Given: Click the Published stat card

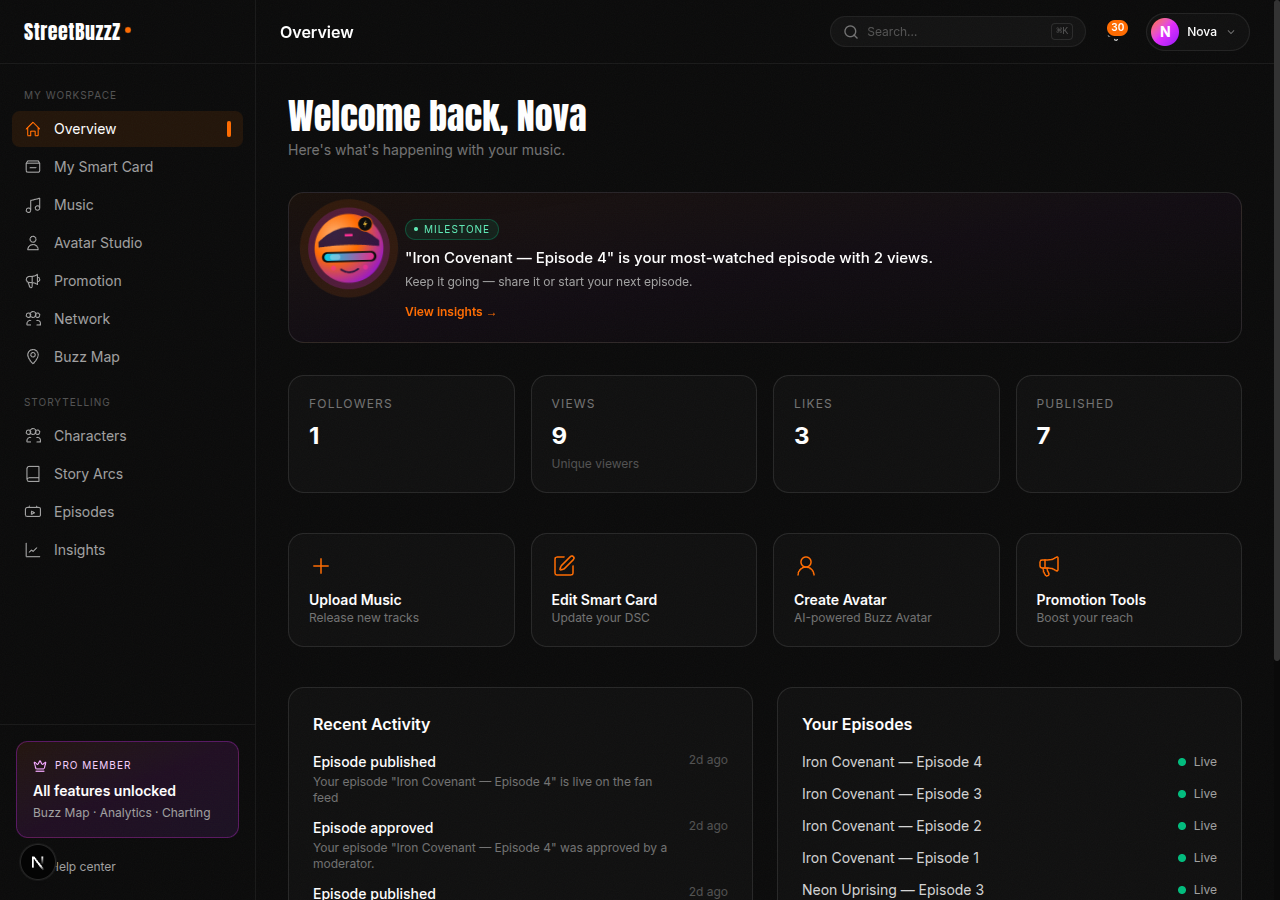Looking at the screenshot, I should click(x=1129, y=434).
